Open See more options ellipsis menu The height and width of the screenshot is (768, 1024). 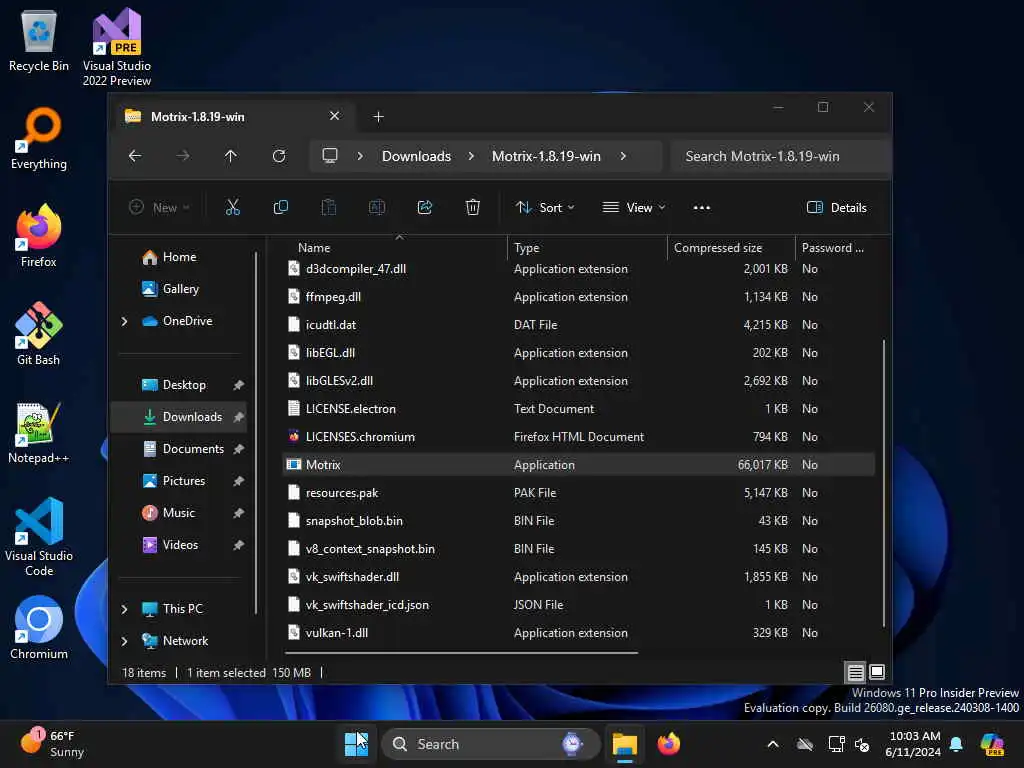[701, 208]
